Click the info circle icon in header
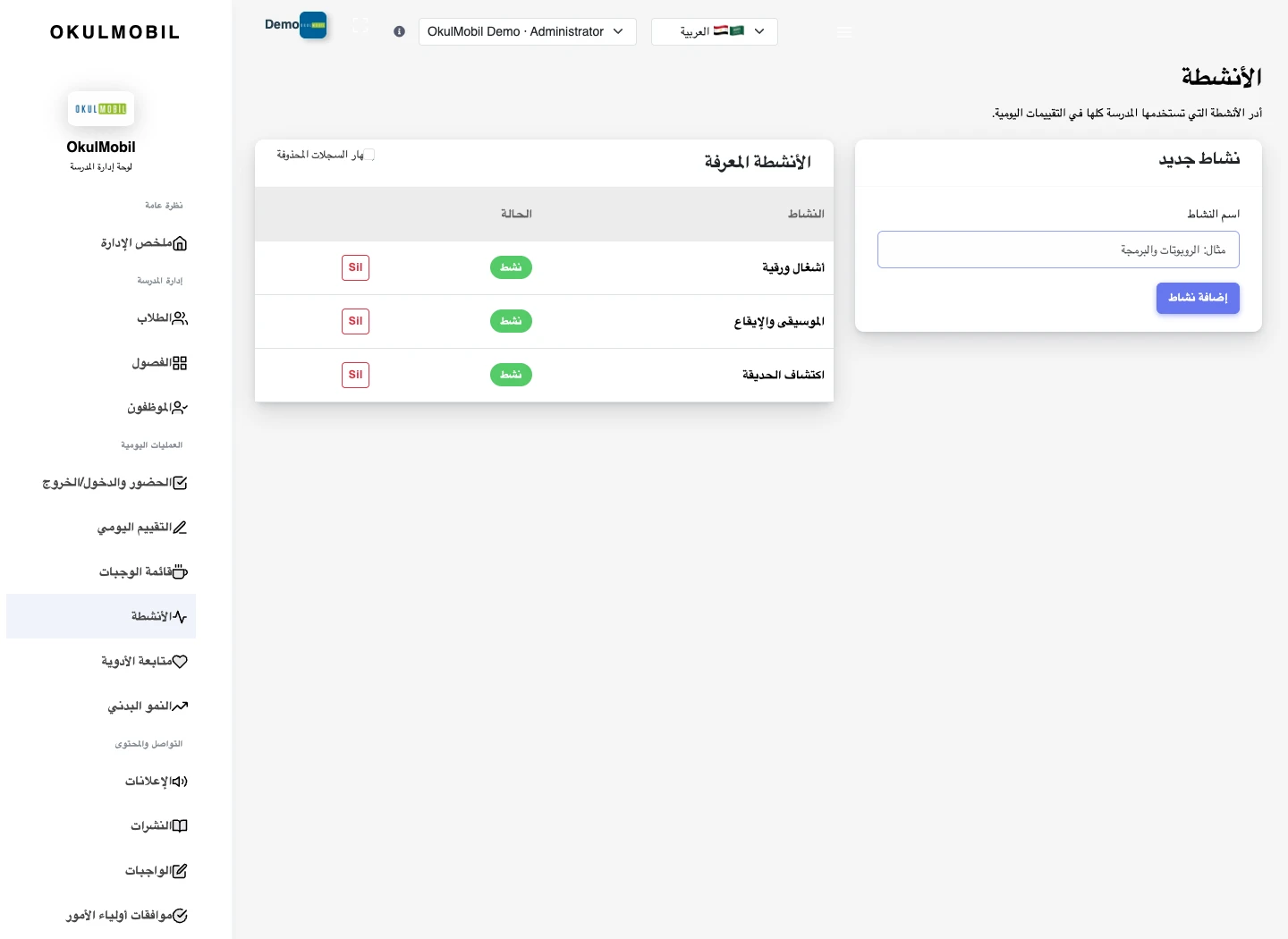 point(399,31)
